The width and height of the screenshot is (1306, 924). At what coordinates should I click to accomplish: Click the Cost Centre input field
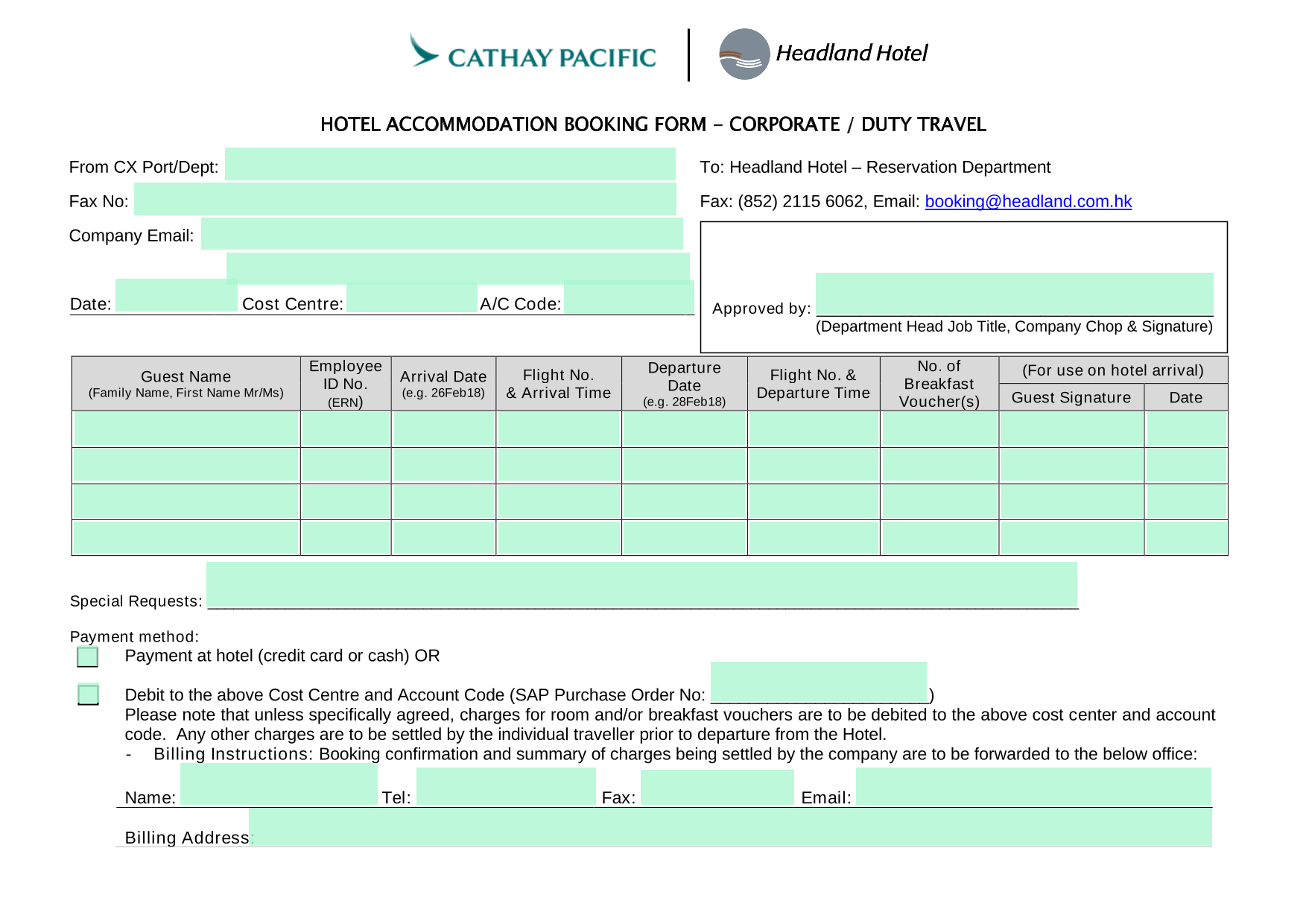(x=412, y=298)
